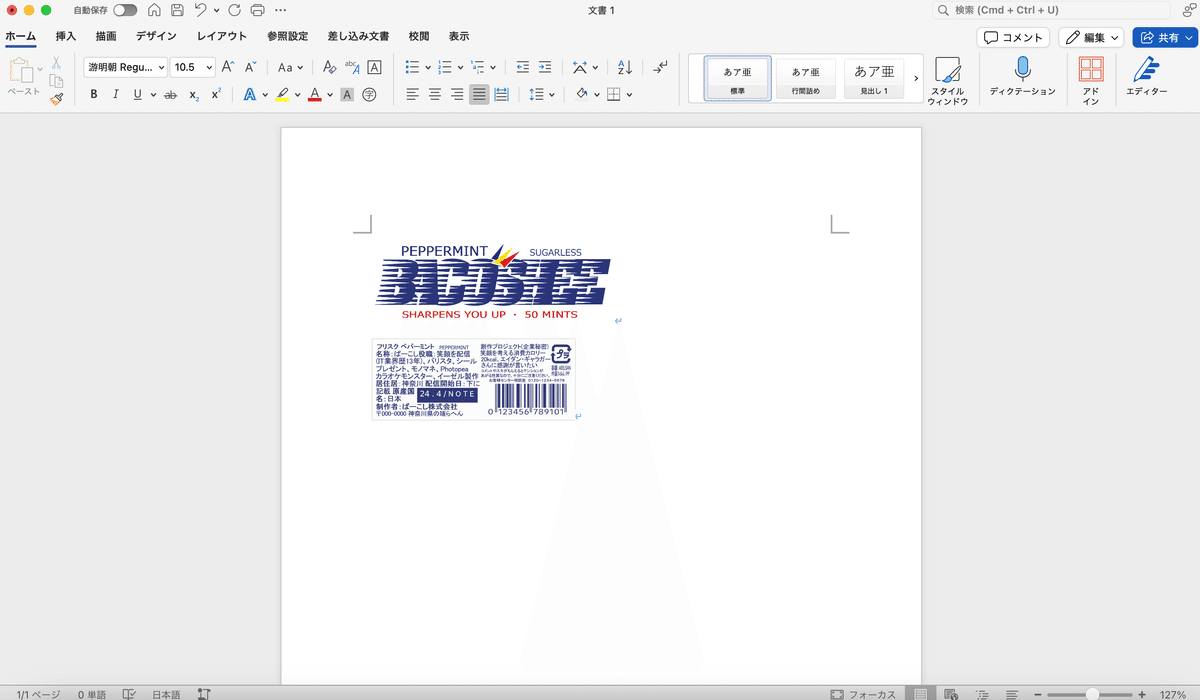Toggle strikethrough formatting
Screen dimensions: 1200x700
[170, 95]
